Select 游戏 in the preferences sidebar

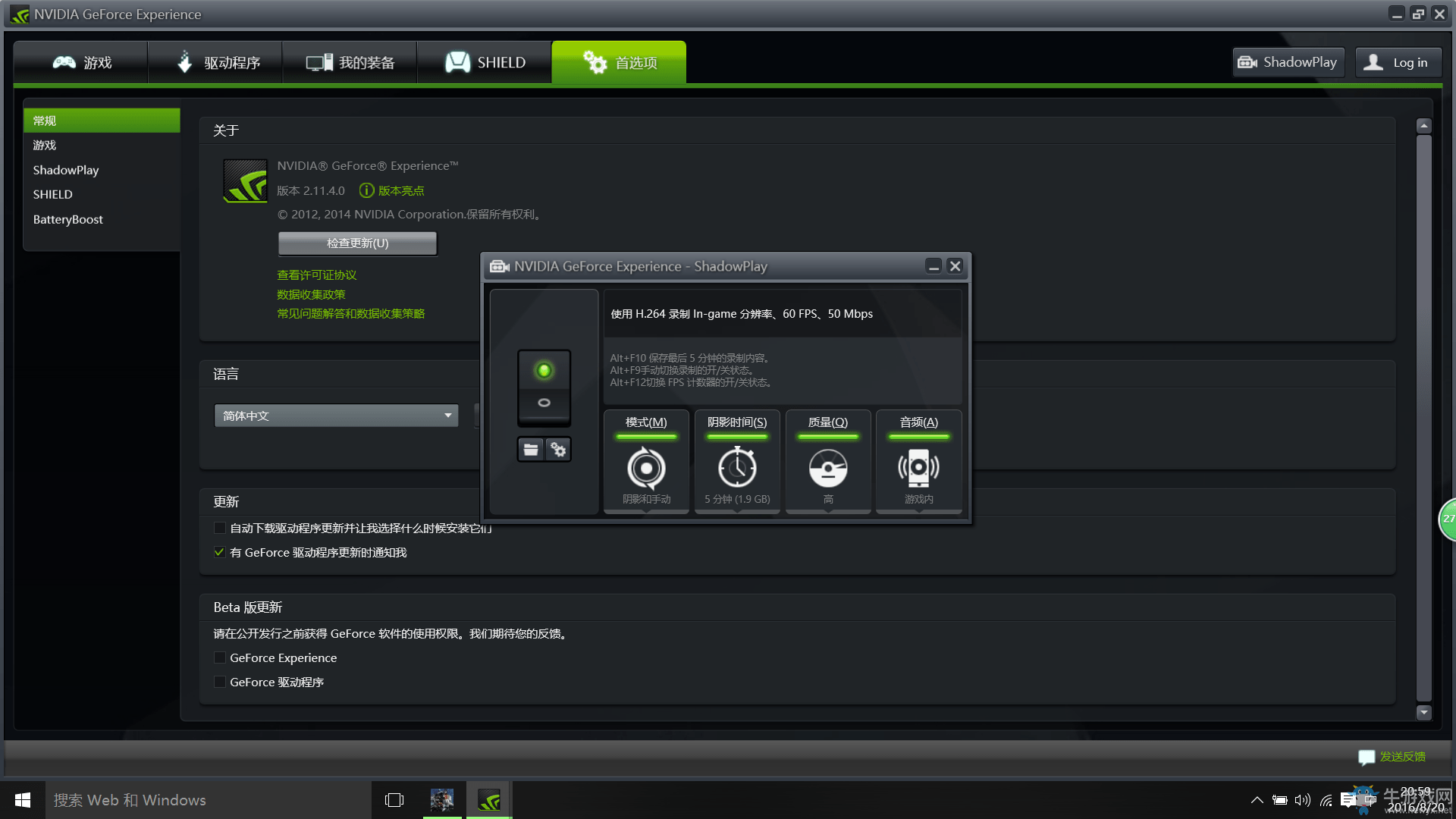click(102, 145)
